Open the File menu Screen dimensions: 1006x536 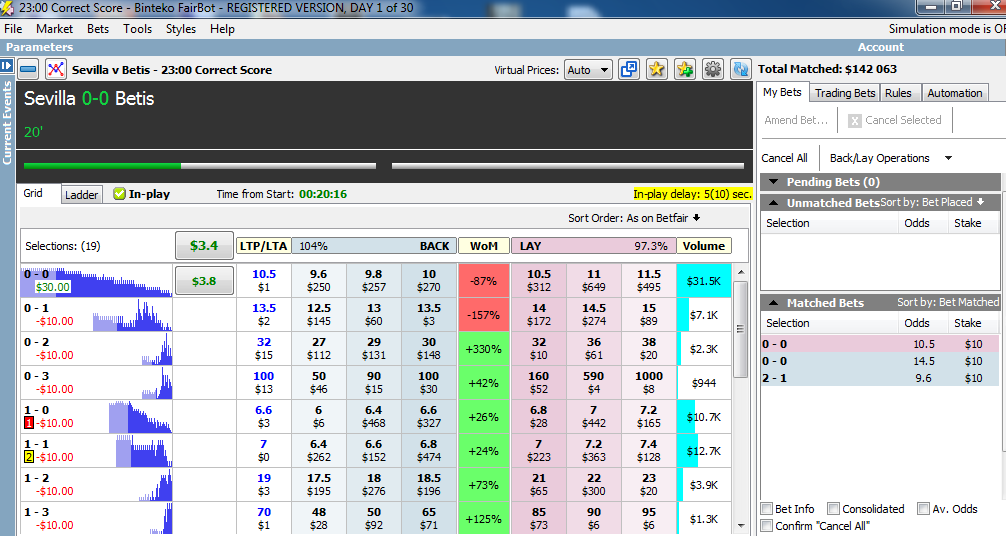13,29
